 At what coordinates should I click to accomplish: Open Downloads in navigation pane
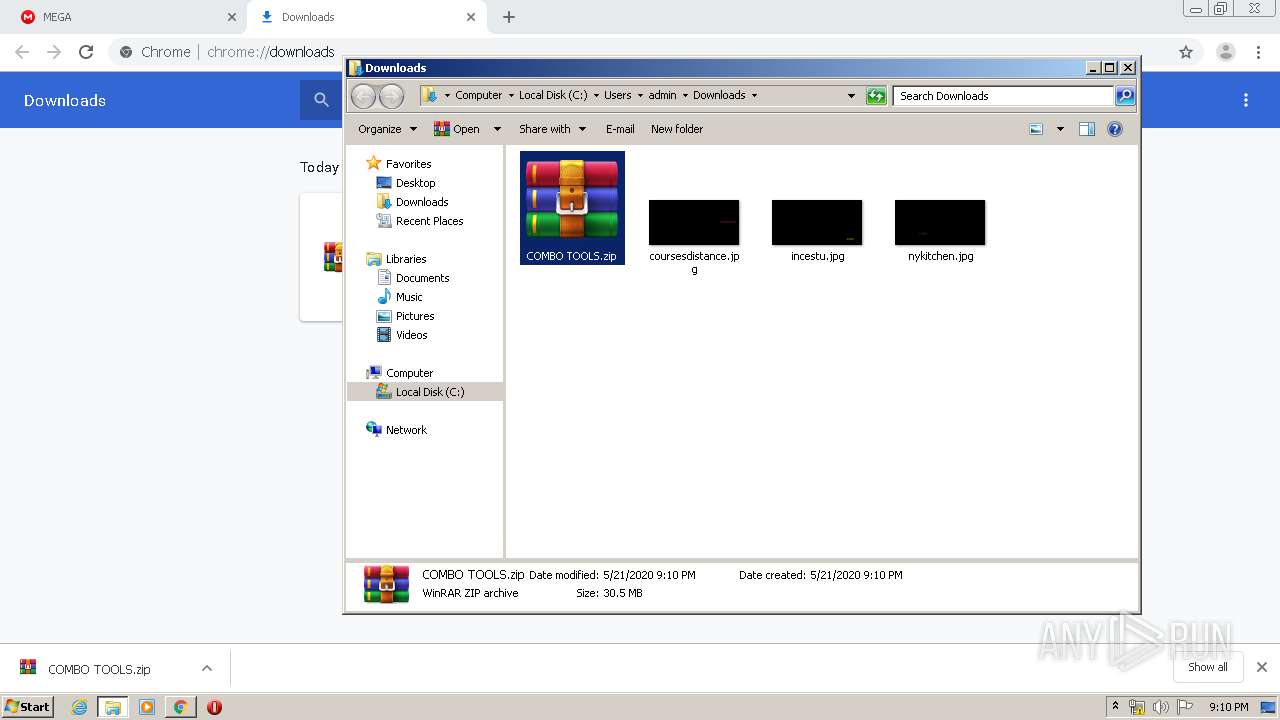point(422,202)
